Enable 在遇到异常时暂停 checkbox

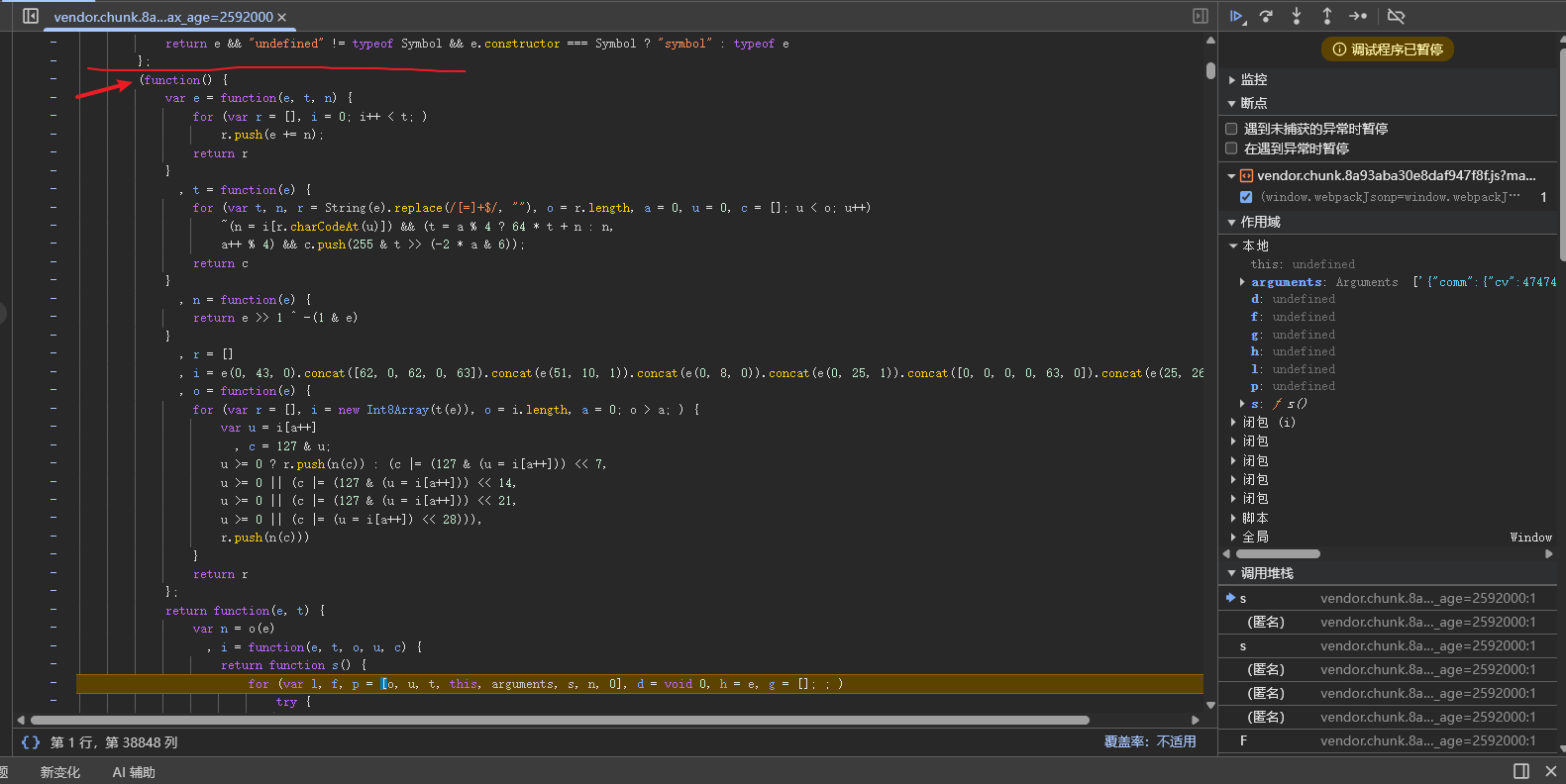tap(1231, 148)
